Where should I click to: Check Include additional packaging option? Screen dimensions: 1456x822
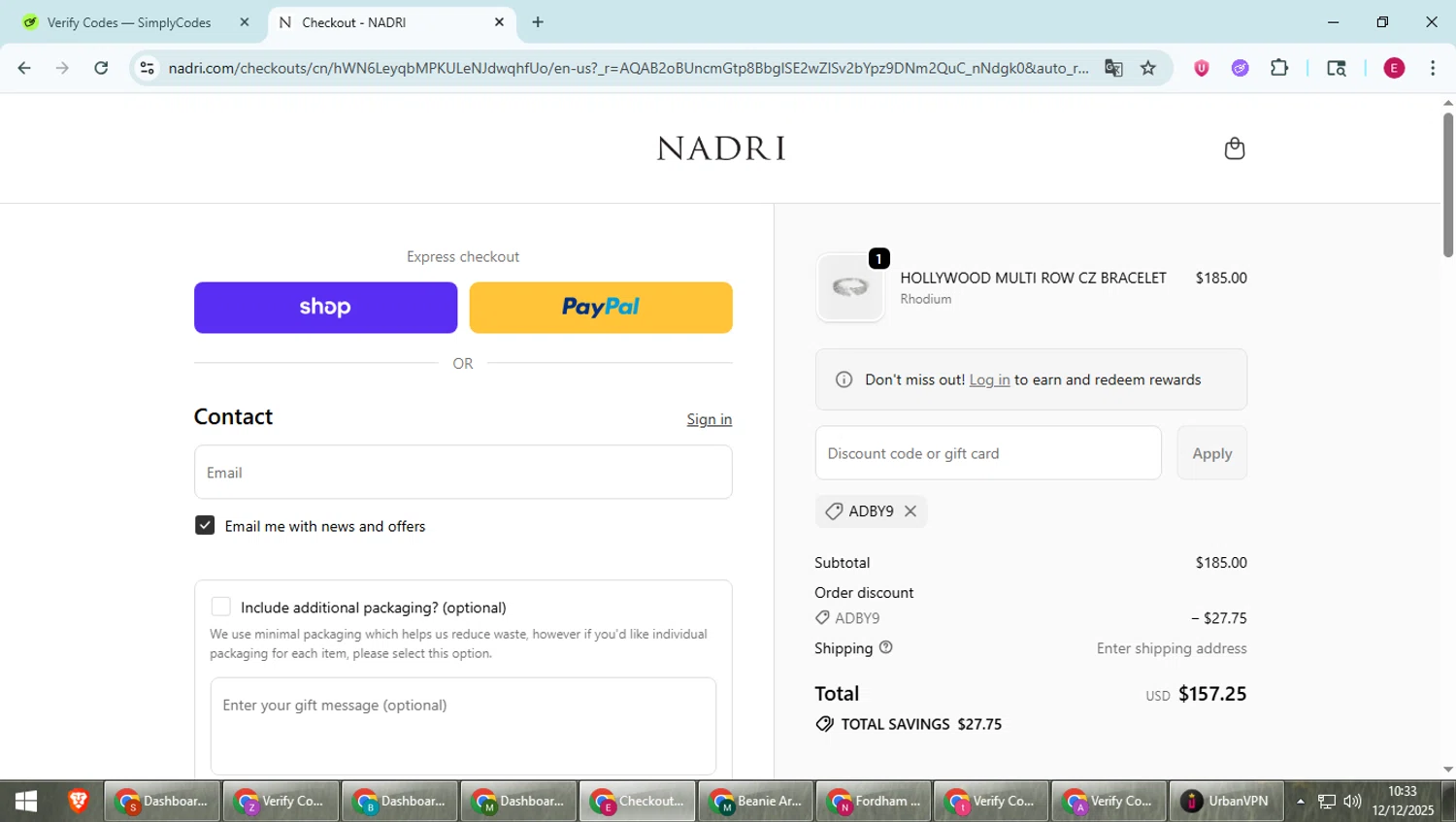221,607
